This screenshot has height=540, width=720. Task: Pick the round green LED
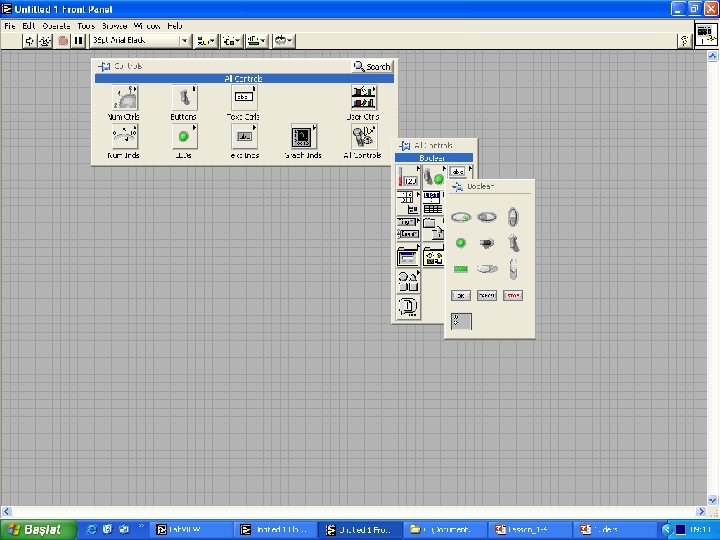click(x=461, y=243)
